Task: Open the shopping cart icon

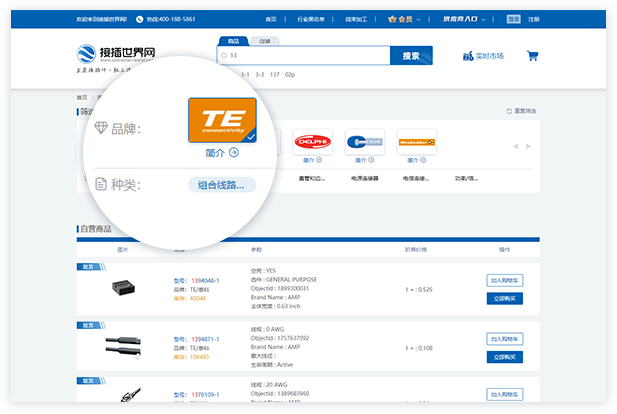Action: tap(532, 56)
